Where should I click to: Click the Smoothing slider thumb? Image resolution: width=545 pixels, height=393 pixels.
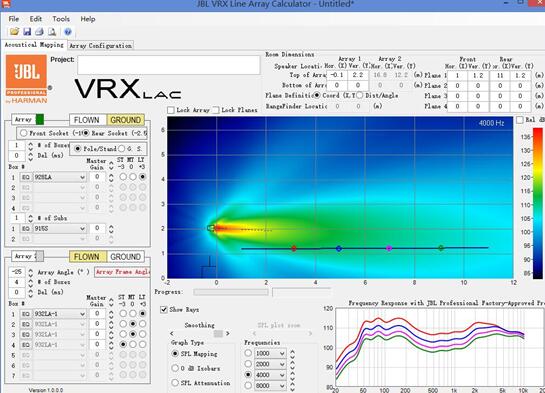(x=218, y=334)
